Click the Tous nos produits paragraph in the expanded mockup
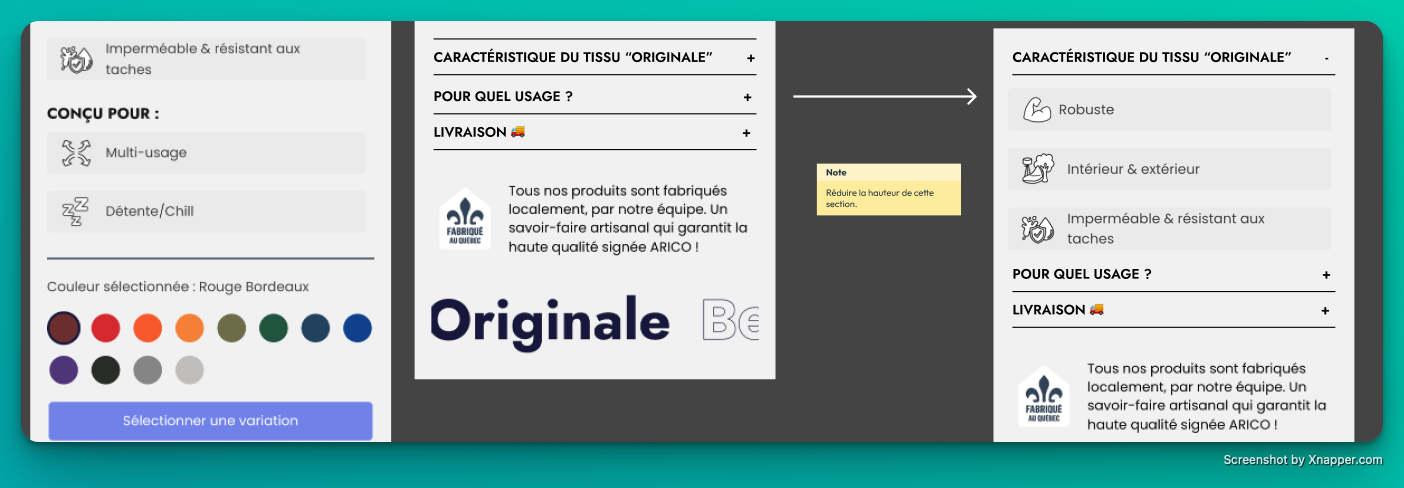This screenshot has height=488, width=1404. 1207,396
